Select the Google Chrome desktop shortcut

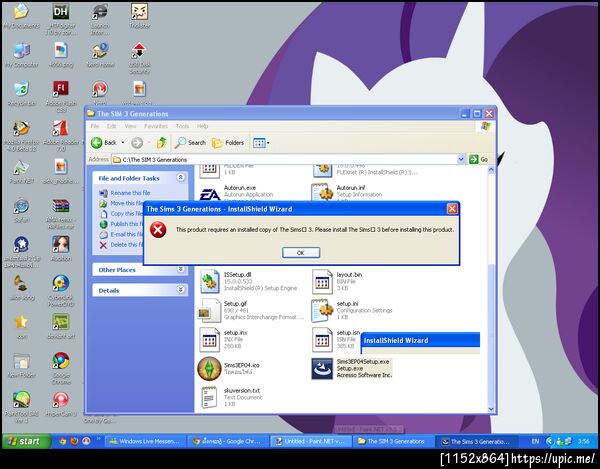61,368
